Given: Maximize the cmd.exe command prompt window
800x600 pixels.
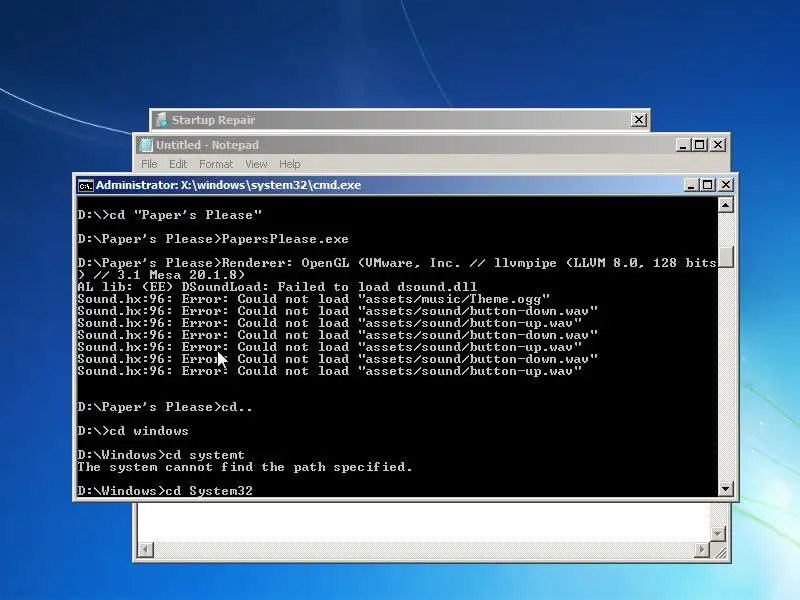Looking at the screenshot, I should 707,185.
